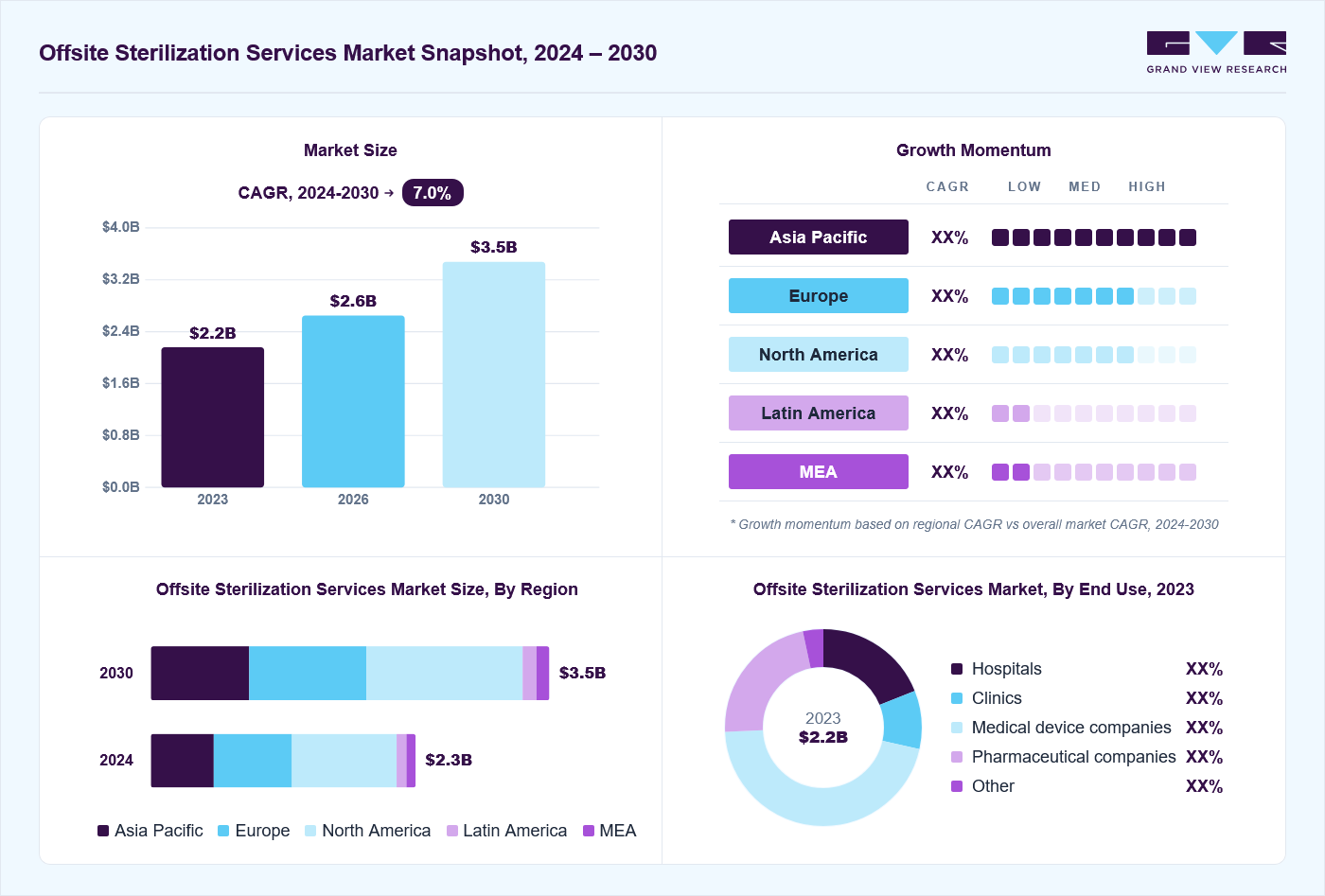Click the '$2.6B' bar label
Image resolution: width=1325 pixels, height=896 pixels.
pos(353,301)
